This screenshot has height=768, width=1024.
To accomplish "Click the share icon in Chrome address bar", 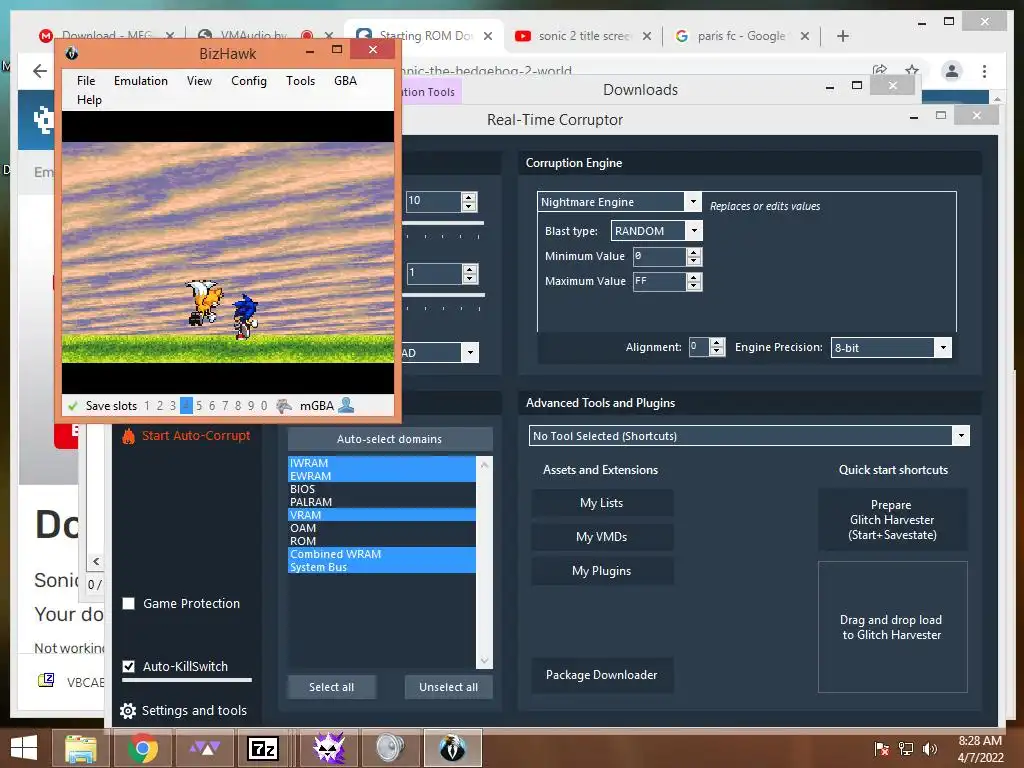I will [x=880, y=70].
